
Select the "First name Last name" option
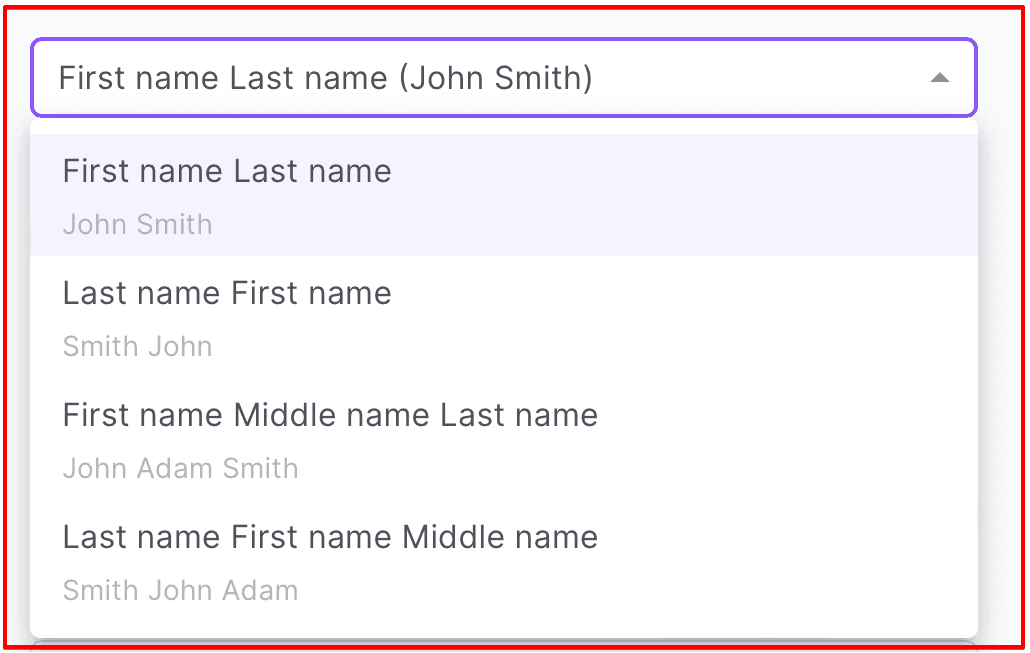point(227,172)
